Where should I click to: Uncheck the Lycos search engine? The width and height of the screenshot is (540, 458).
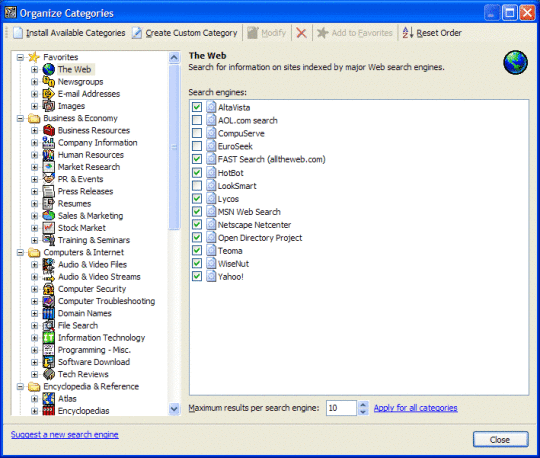click(x=197, y=198)
